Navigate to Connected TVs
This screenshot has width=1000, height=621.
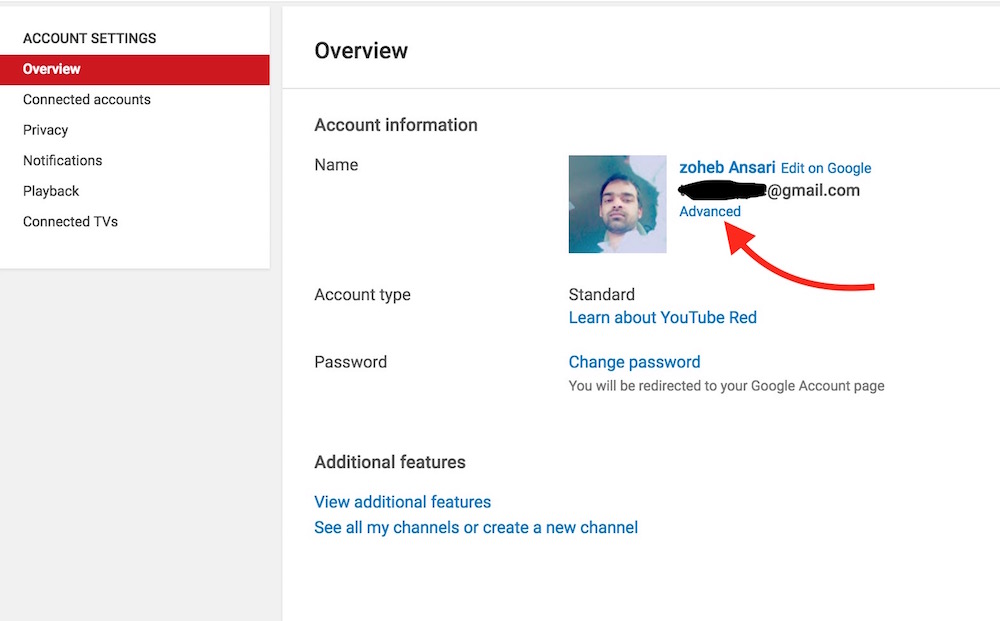pos(70,222)
